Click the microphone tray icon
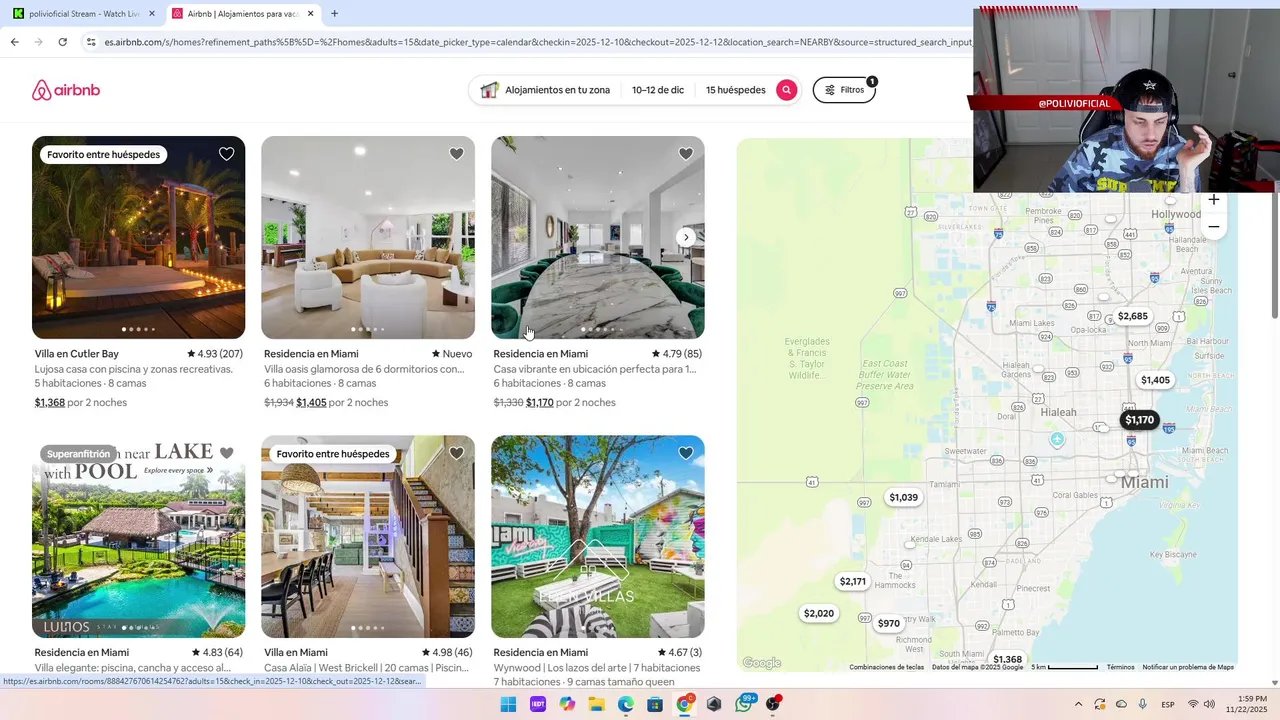This screenshot has height=720, width=1280. 1143,704
